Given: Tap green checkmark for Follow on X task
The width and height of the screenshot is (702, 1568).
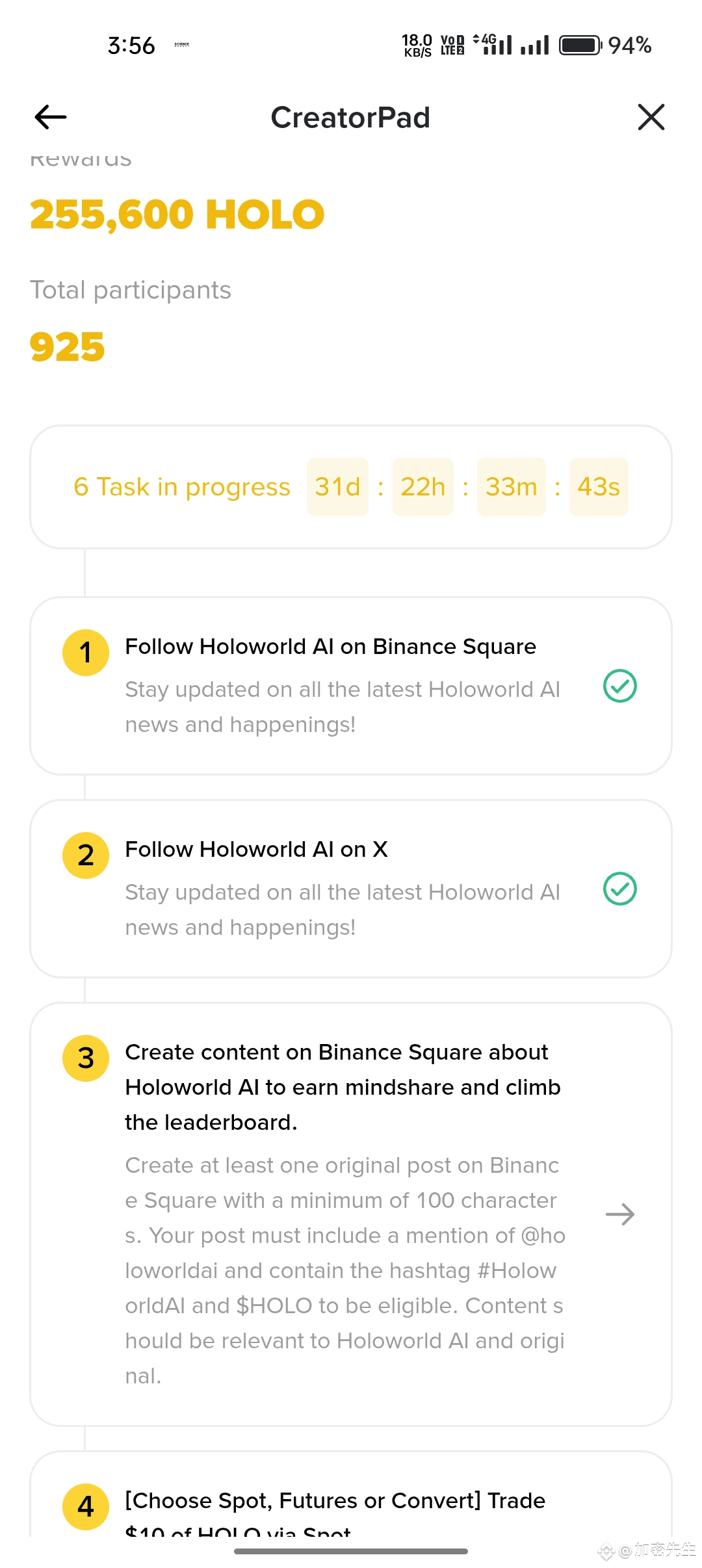Looking at the screenshot, I should pyautogui.click(x=620, y=889).
